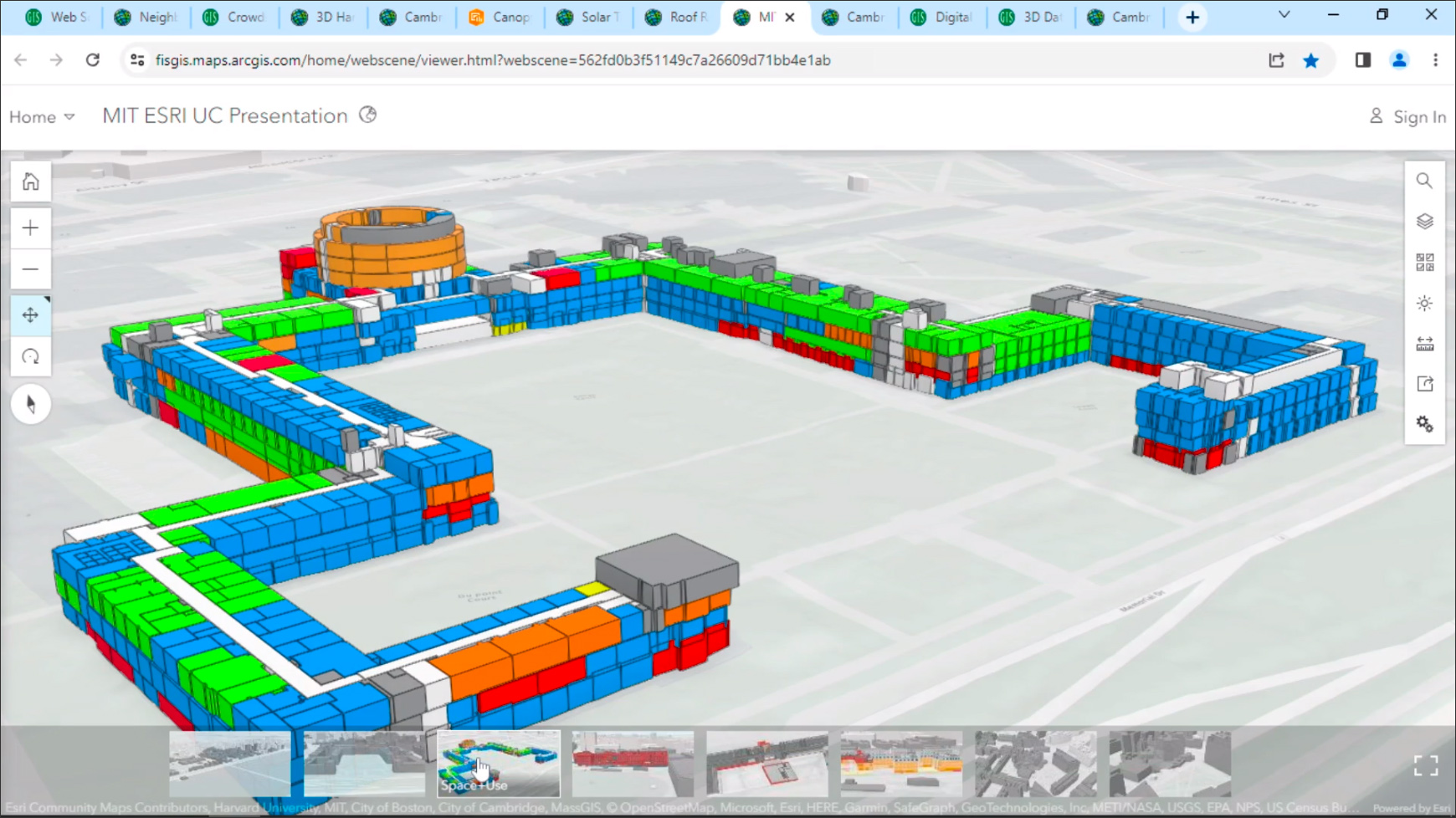Open the Share scene icon

pos(1424,384)
